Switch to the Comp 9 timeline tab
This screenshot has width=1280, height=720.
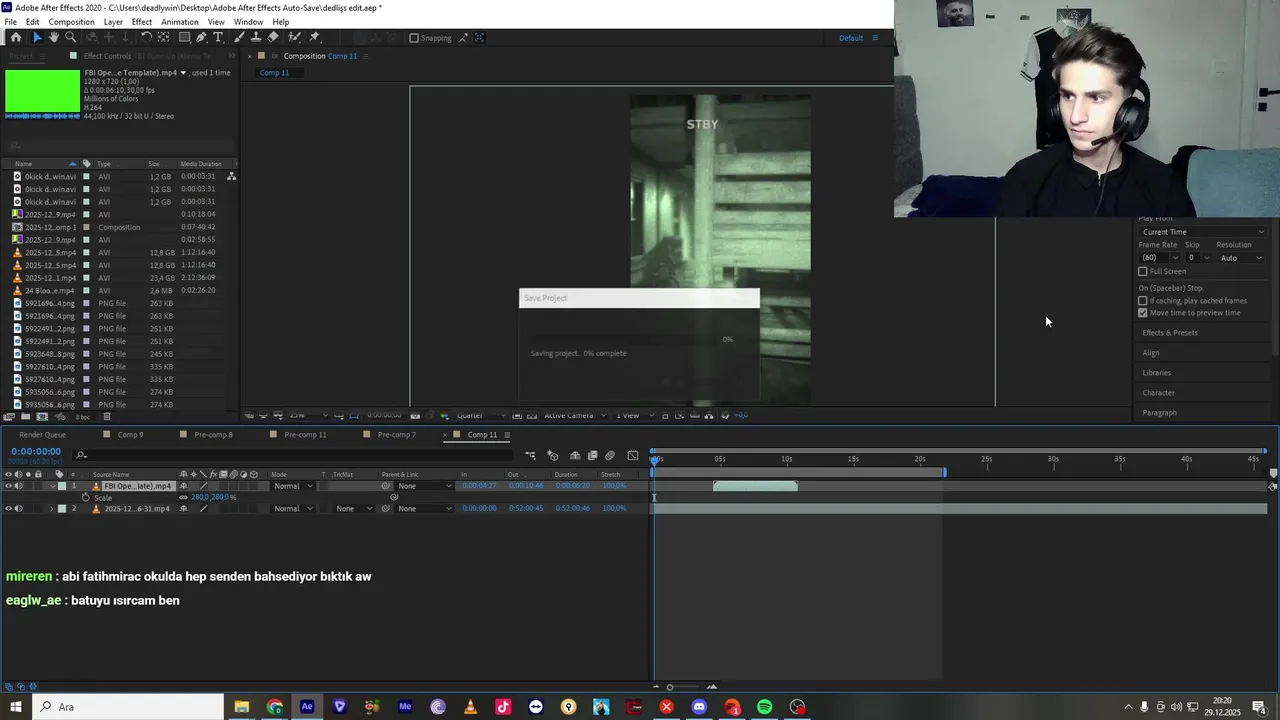[130, 435]
